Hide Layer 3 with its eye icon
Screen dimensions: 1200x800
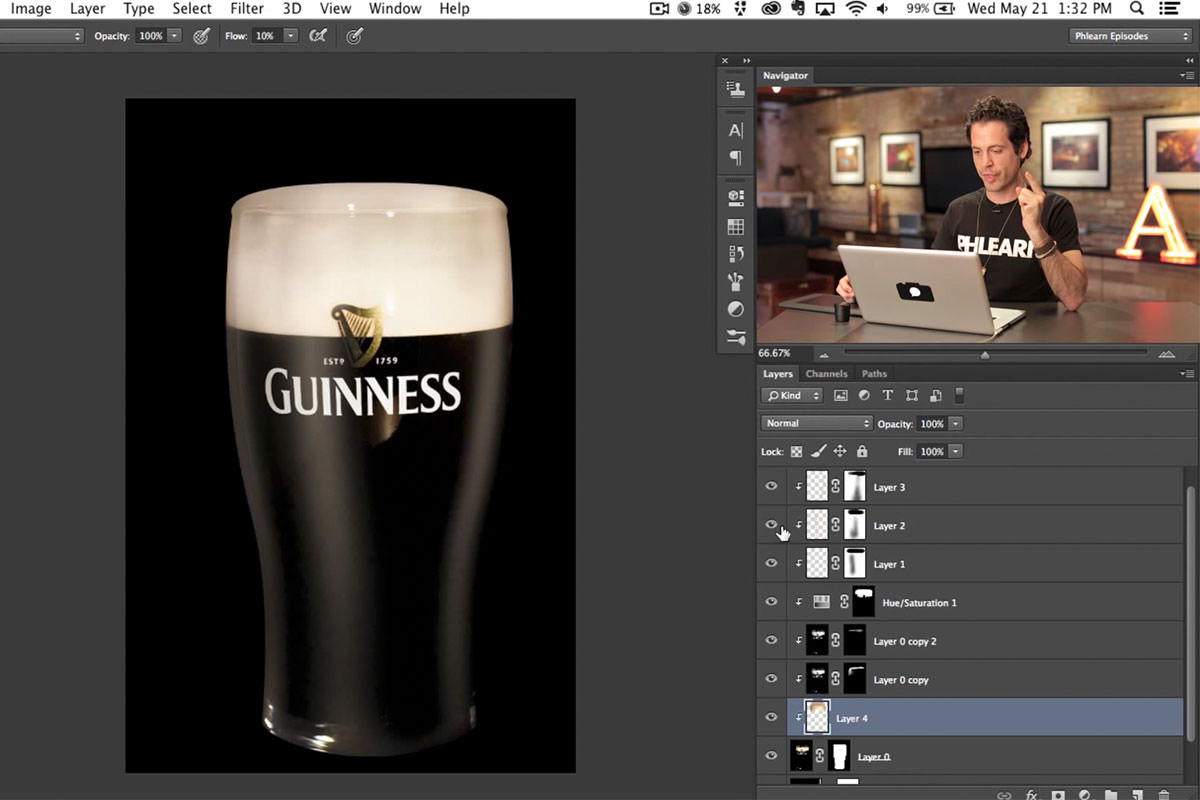click(771, 487)
